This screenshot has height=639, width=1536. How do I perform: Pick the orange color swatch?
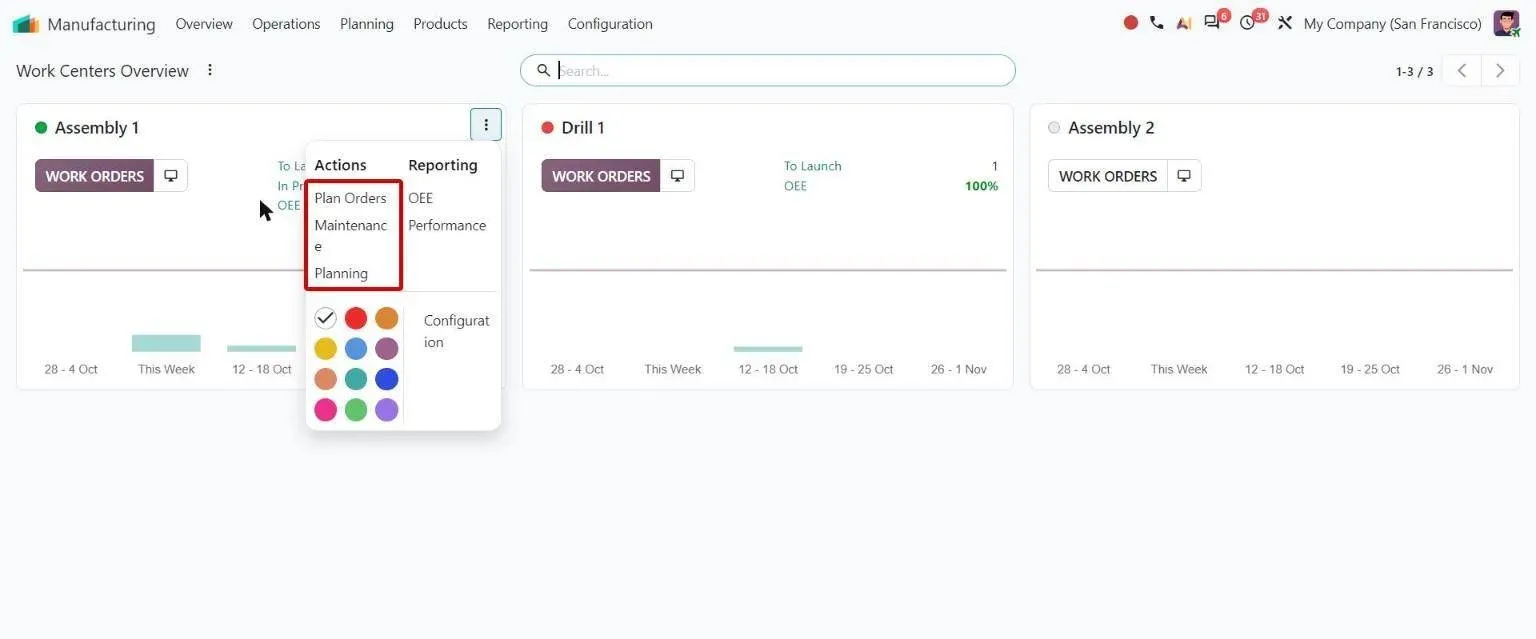coord(387,318)
